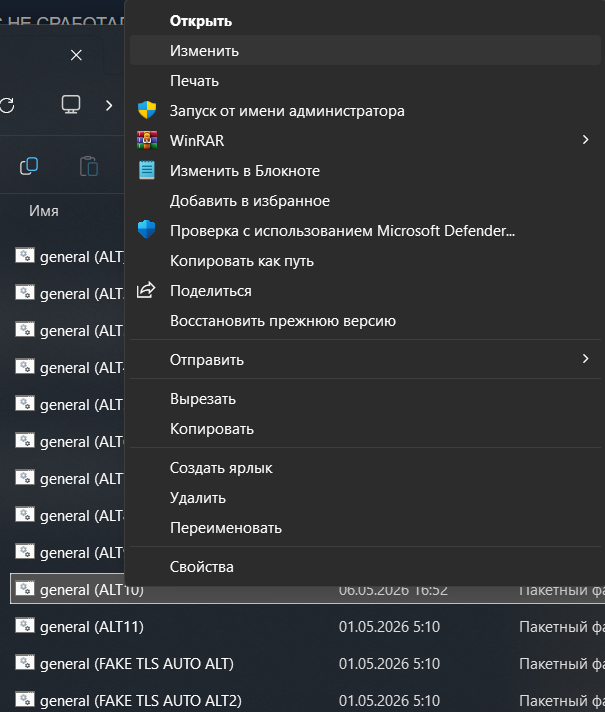Click the paste clipboard toolbar icon
The width and height of the screenshot is (605, 712).
coord(89,166)
